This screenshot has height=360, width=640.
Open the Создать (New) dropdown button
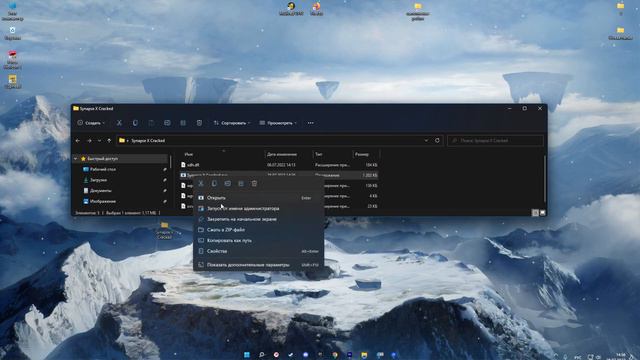point(91,123)
